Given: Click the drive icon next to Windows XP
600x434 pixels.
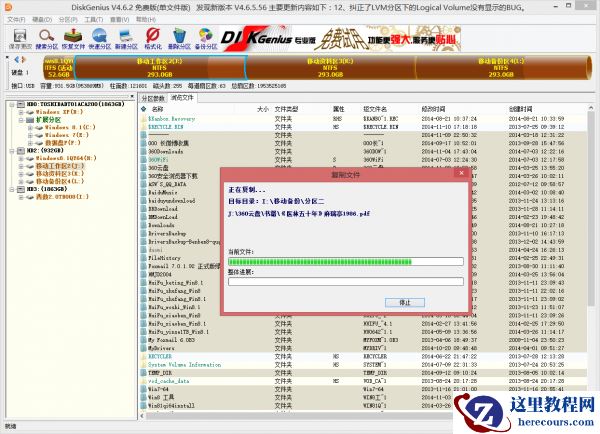Looking at the screenshot, I should click(x=30, y=112).
